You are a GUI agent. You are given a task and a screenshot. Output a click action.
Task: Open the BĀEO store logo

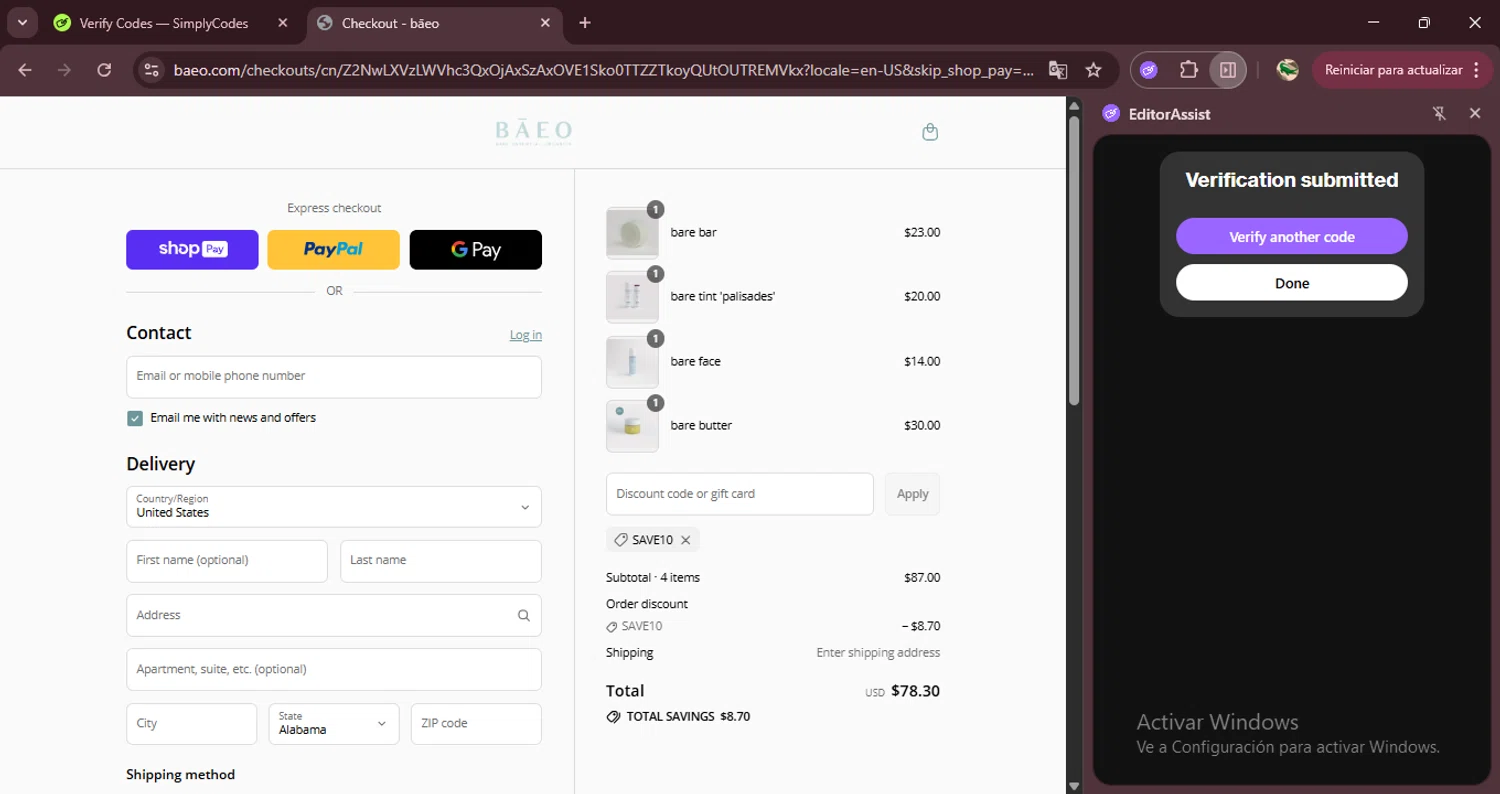click(534, 132)
